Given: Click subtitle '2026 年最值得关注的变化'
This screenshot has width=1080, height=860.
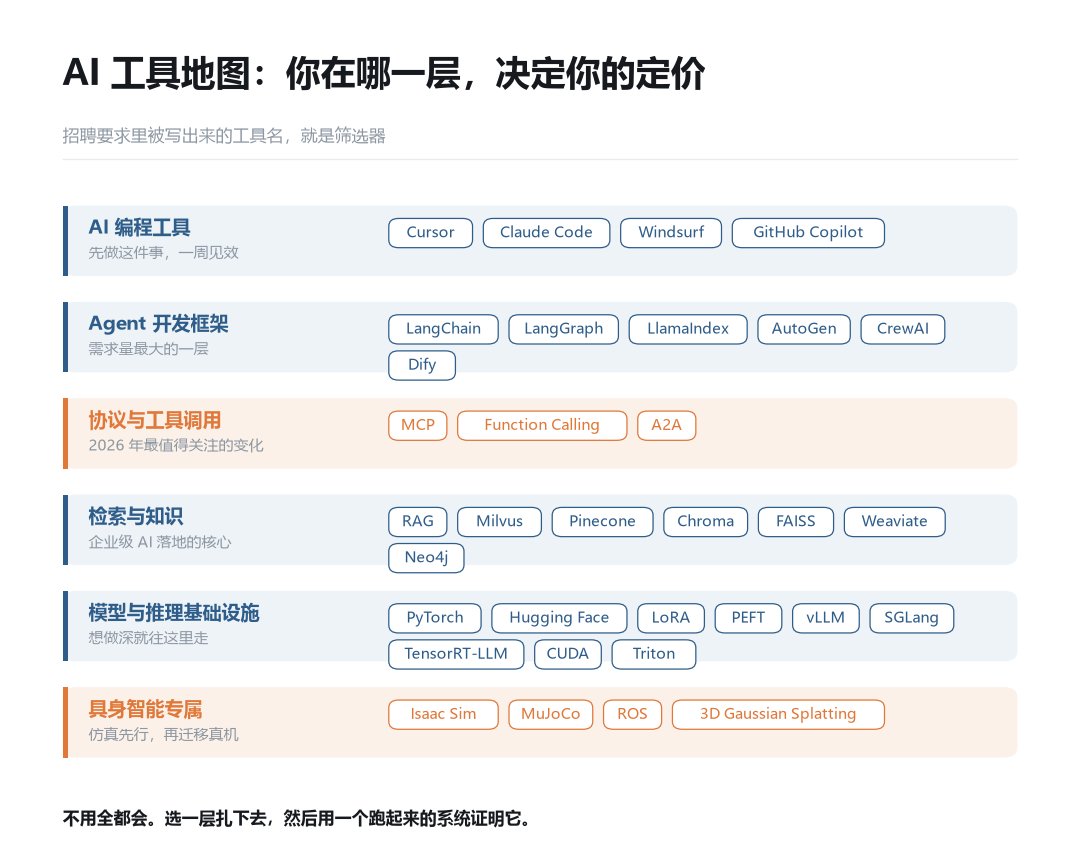Looking at the screenshot, I should [x=176, y=445].
